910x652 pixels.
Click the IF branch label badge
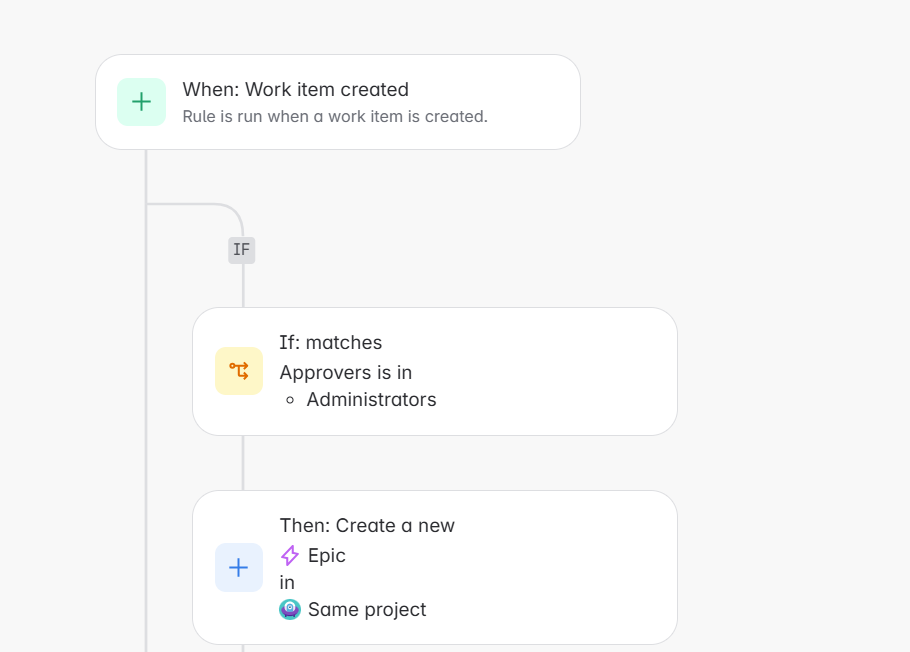point(241,250)
